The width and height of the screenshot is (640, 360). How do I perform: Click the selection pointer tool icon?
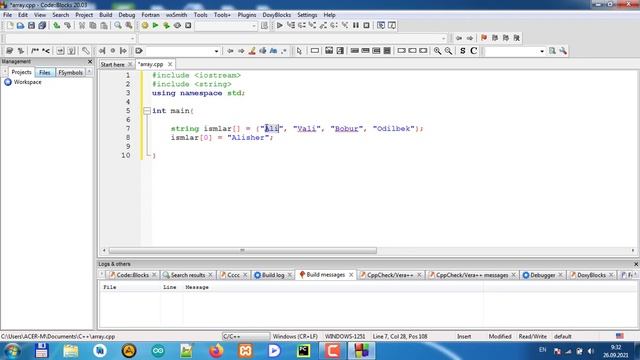point(299,51)
